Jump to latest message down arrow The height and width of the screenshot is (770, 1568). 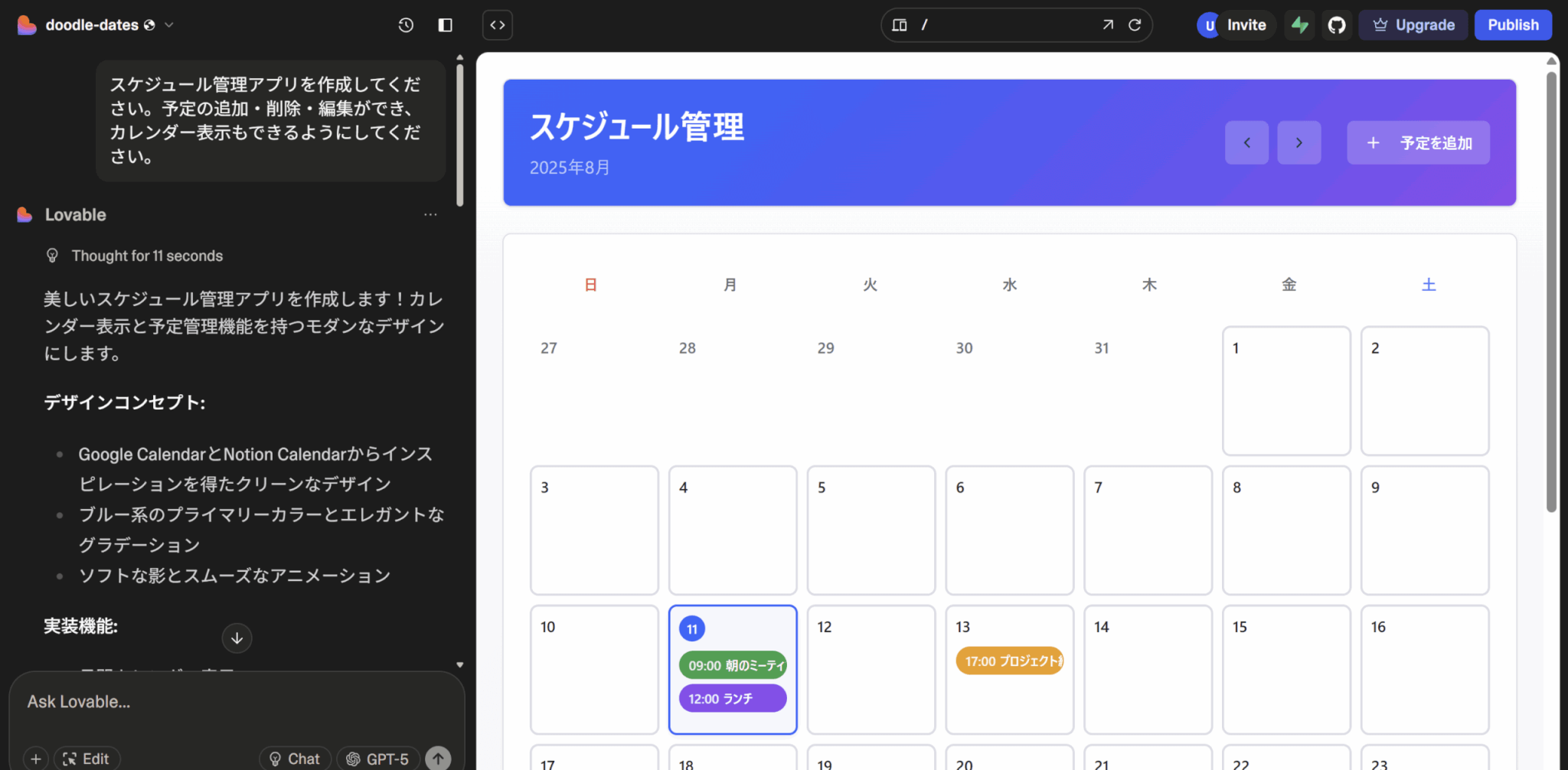click(x=237, y=638)
